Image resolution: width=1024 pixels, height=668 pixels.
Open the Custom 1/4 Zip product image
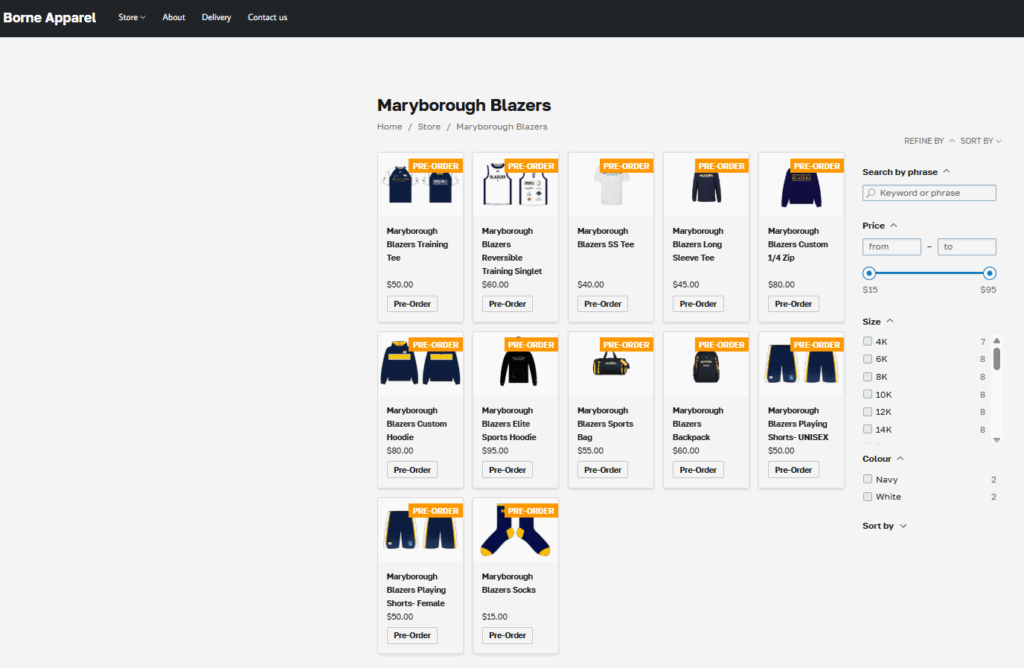click(x=801, y=187)
